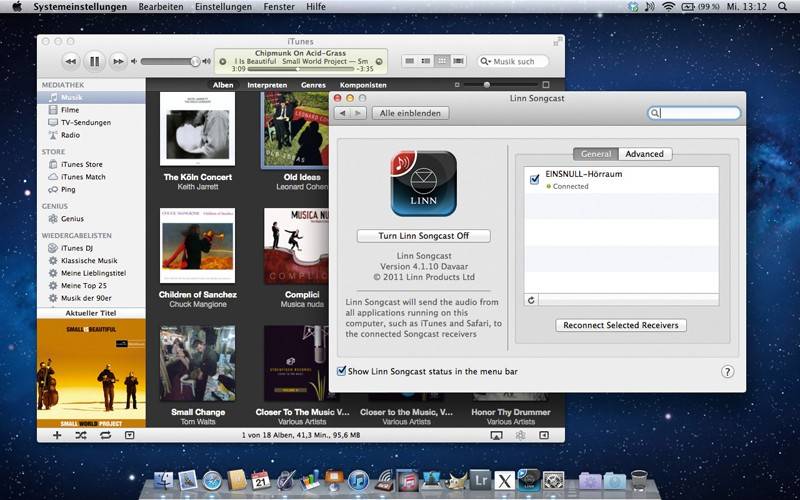Open the Apple menu
Screen dimensions: 800x500
click(x=17, y=7)
